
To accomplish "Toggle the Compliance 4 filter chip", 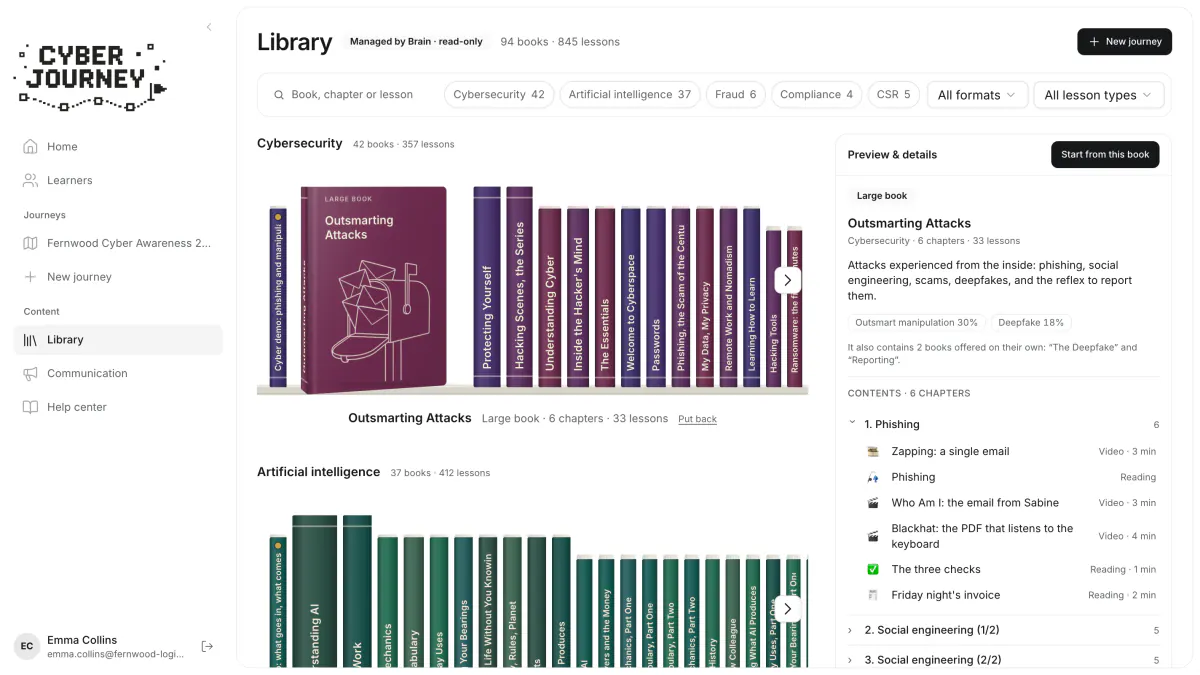I will point(816,95).
